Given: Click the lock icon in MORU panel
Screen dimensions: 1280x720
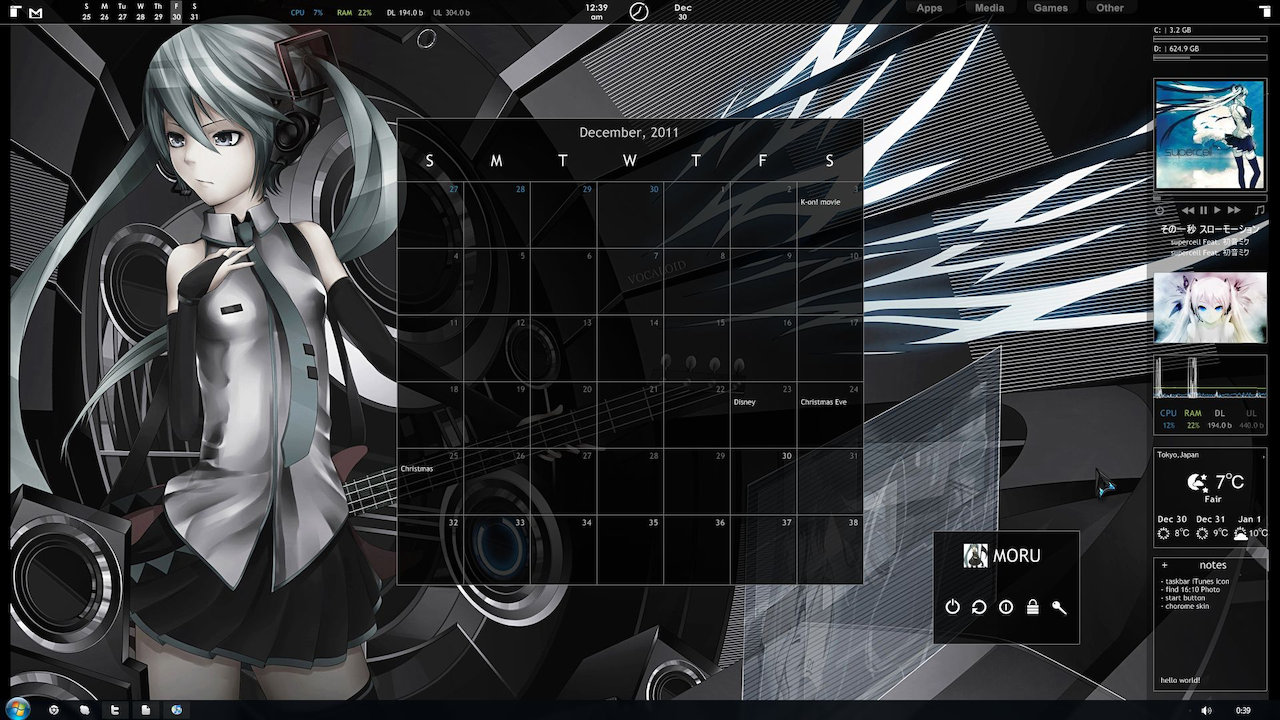Looking at the screenshot, I should [1033, 607].
